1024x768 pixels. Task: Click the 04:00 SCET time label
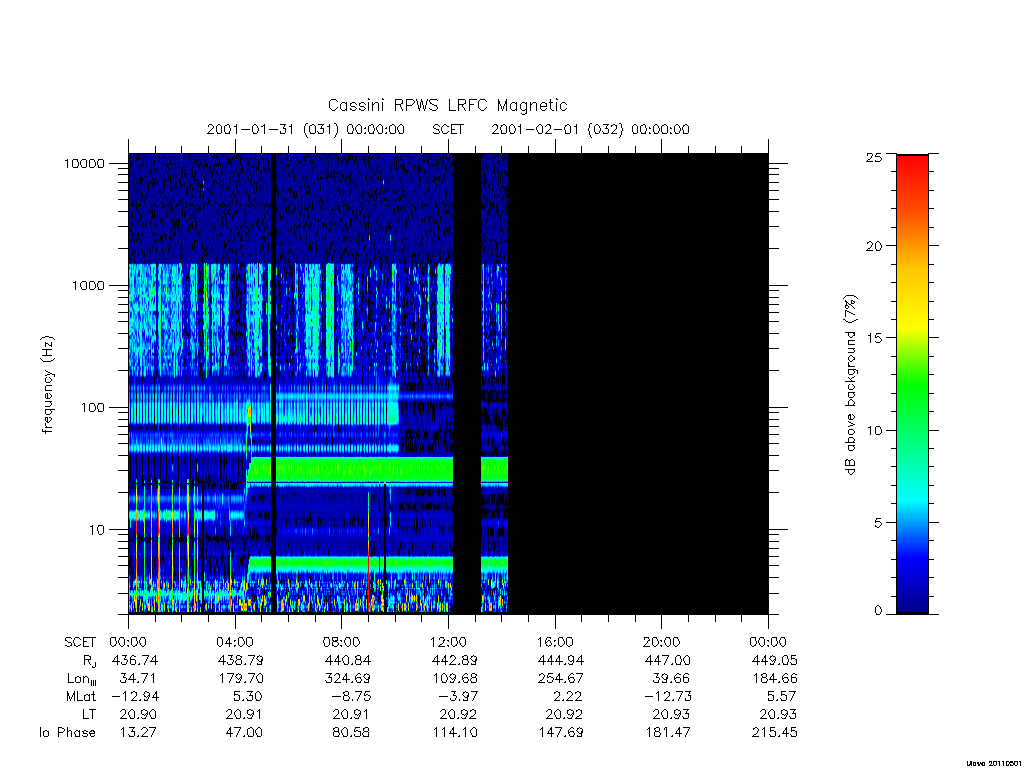[x=234, y=642]
